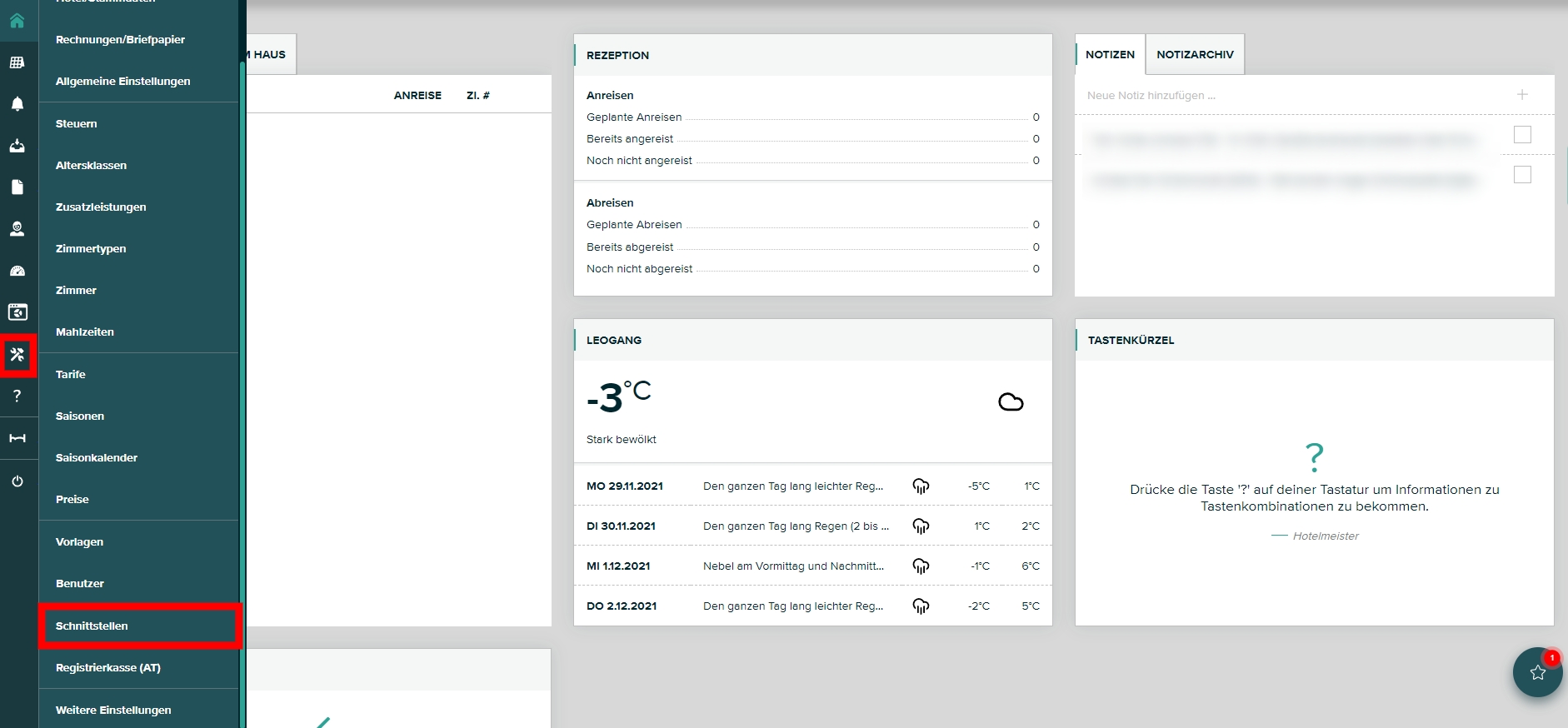Click the question mark help icon
The height and width of the screenshot is (728, 1568).
click(x=17, y=396)
